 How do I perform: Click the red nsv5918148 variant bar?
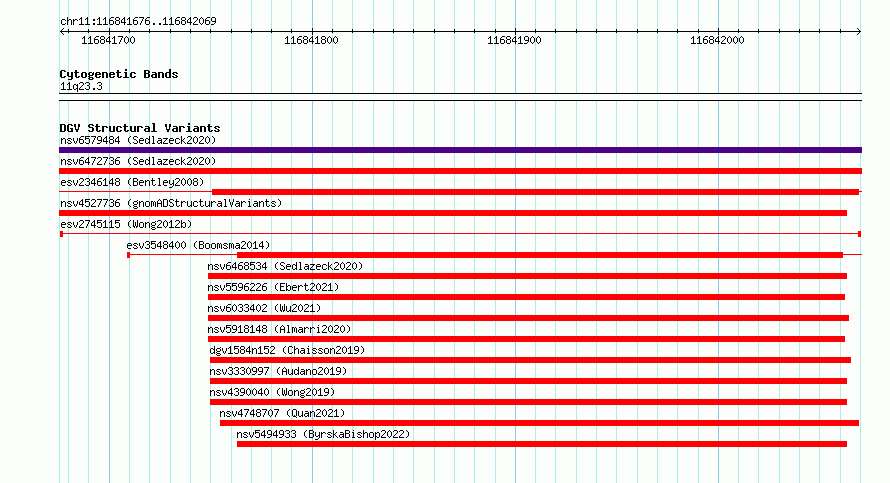[526, 339]
